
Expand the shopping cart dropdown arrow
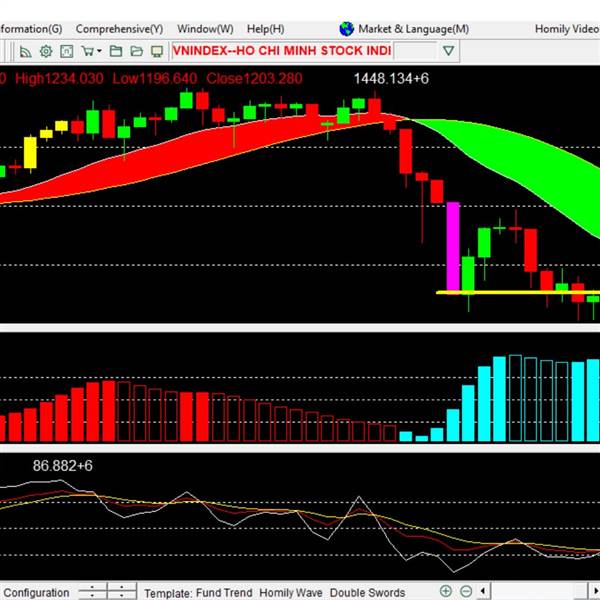99,51
